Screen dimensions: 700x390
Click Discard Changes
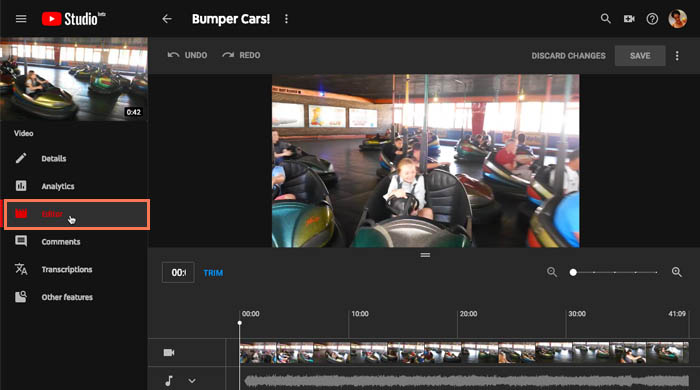pyautogui.click(x=568, y=56)
